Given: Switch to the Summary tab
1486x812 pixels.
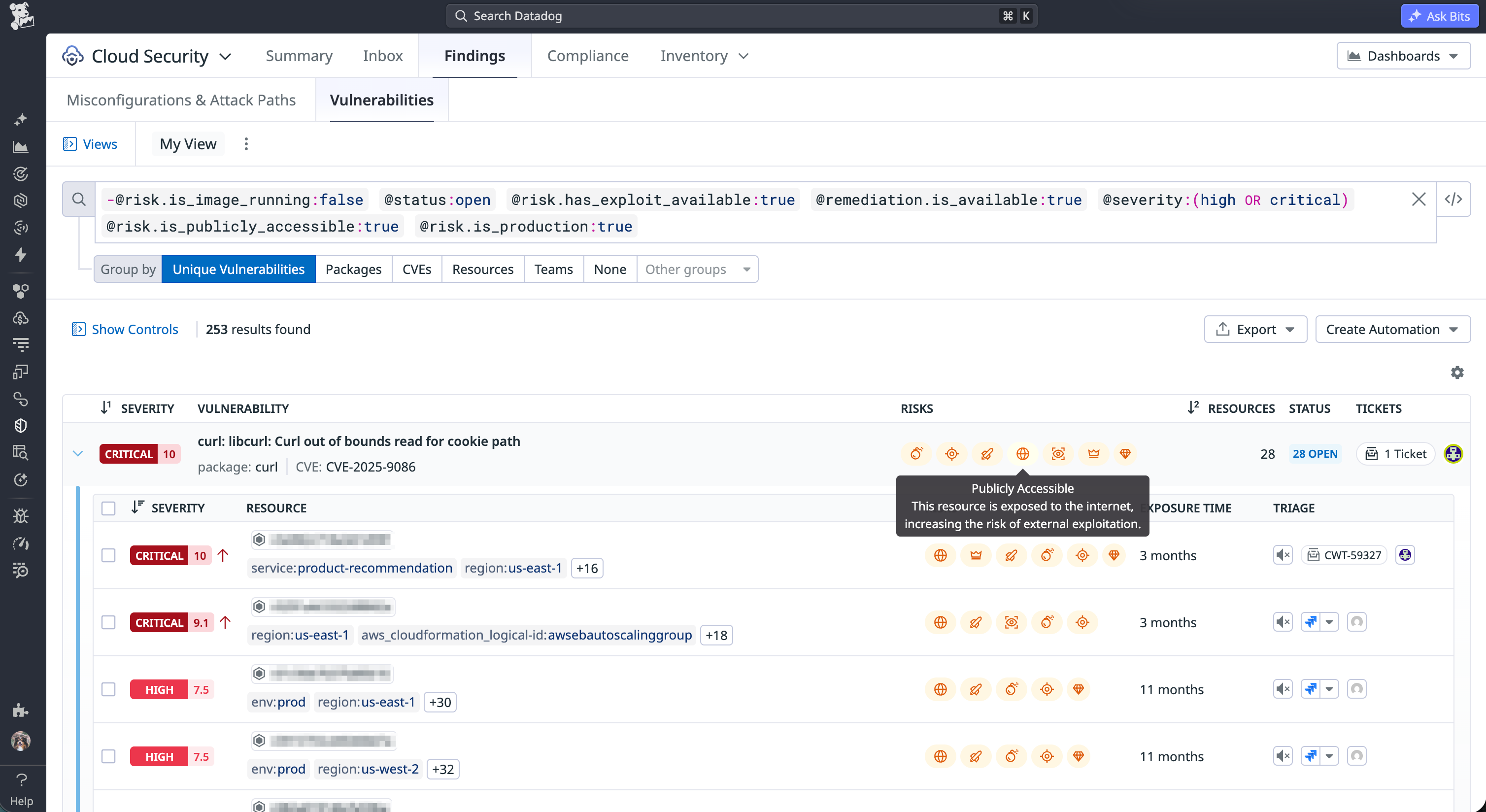Looking at the screenshot, I should [x=299, y=56].
